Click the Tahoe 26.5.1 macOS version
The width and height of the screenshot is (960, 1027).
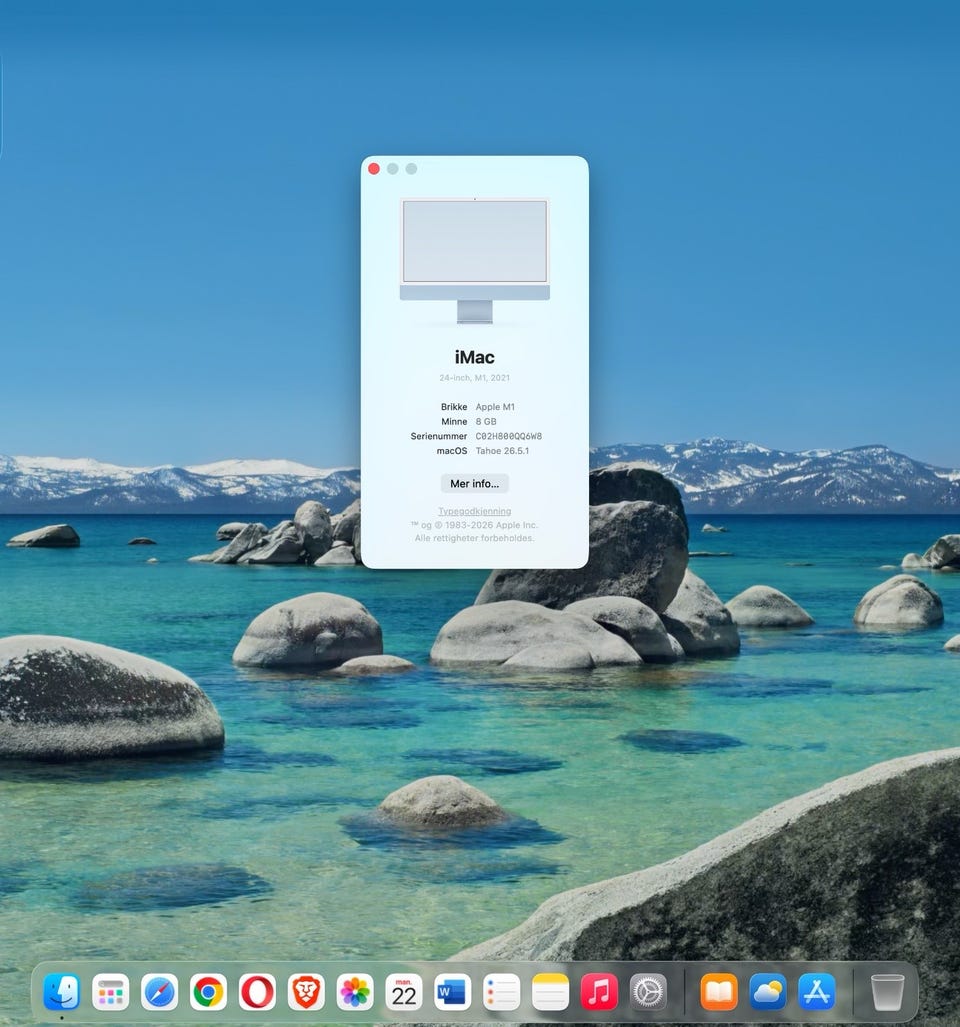502,451
